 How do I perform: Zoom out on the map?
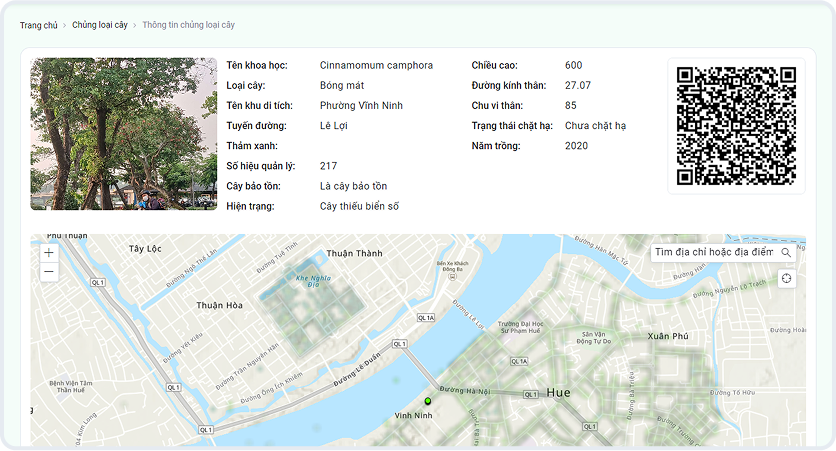coord(49,271)
